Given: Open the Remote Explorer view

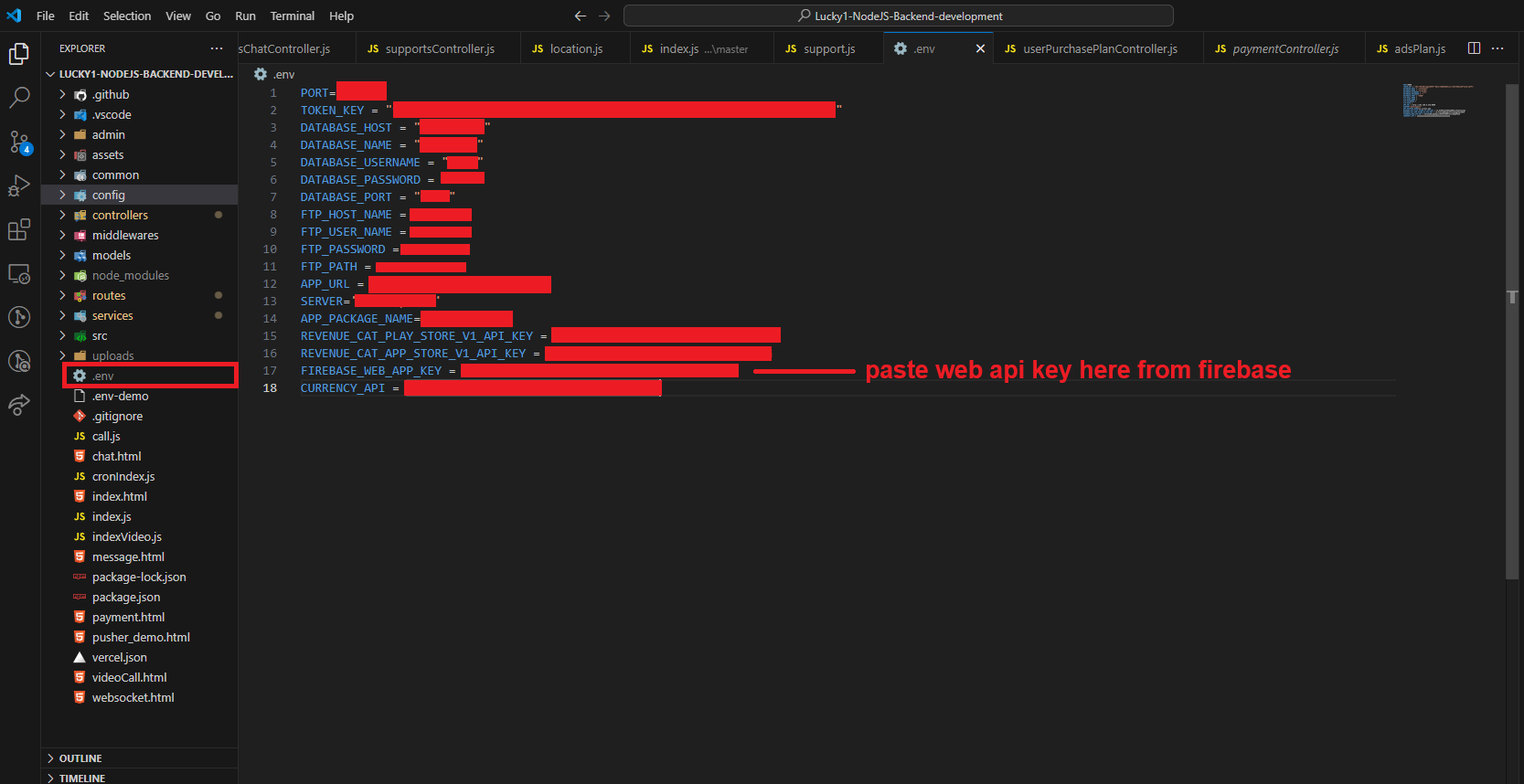Looking at the screenshot, I should (x=19, y=273).
